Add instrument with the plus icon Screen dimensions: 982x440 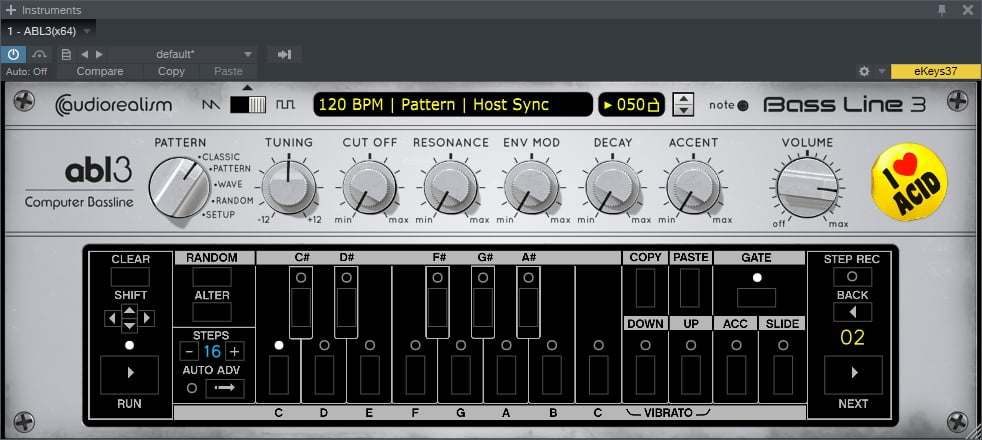(x=11, y=9)
